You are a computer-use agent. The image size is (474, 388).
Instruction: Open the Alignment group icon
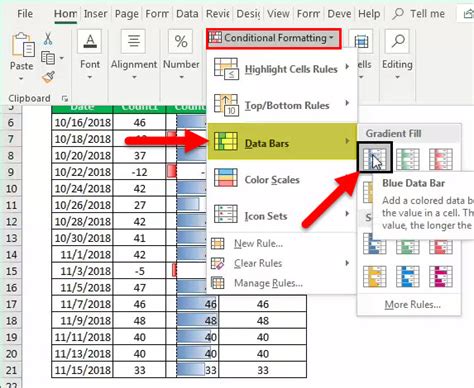(x=134, y=41)
